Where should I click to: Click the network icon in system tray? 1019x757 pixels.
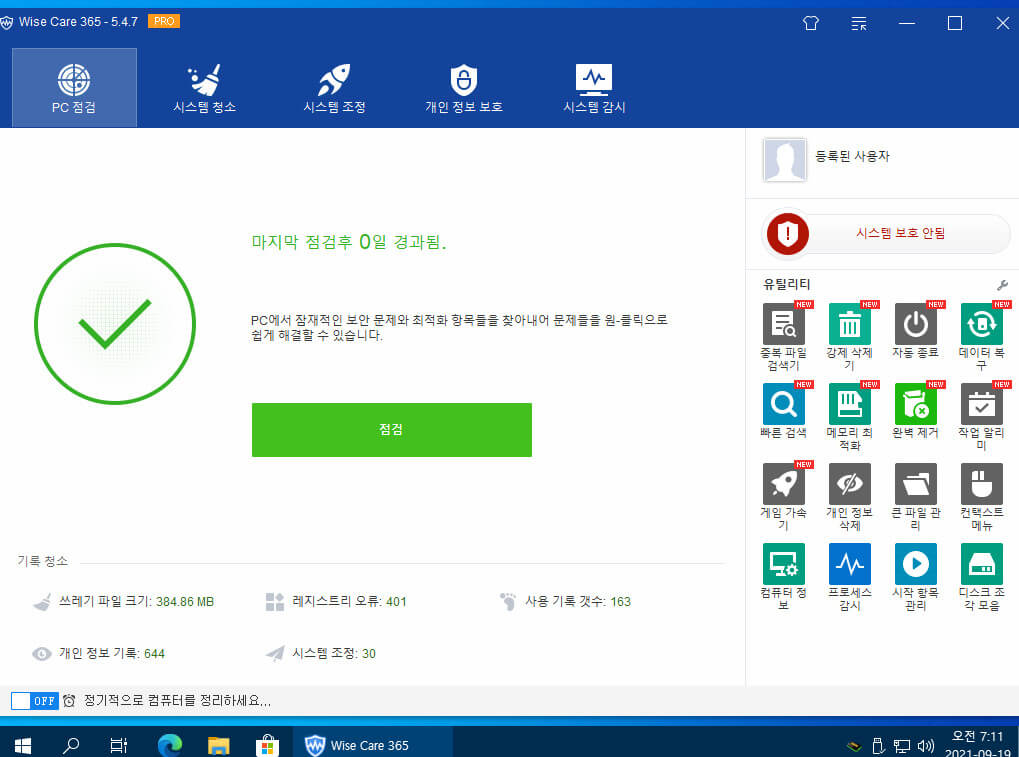(x=901, y=746)
